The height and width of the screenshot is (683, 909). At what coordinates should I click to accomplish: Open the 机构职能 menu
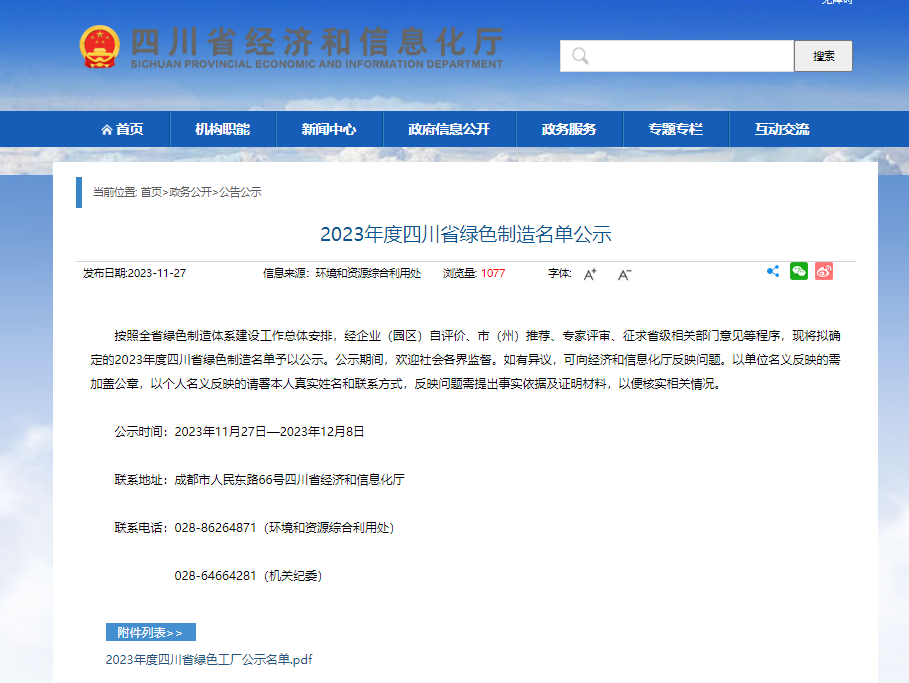(222, 129)
